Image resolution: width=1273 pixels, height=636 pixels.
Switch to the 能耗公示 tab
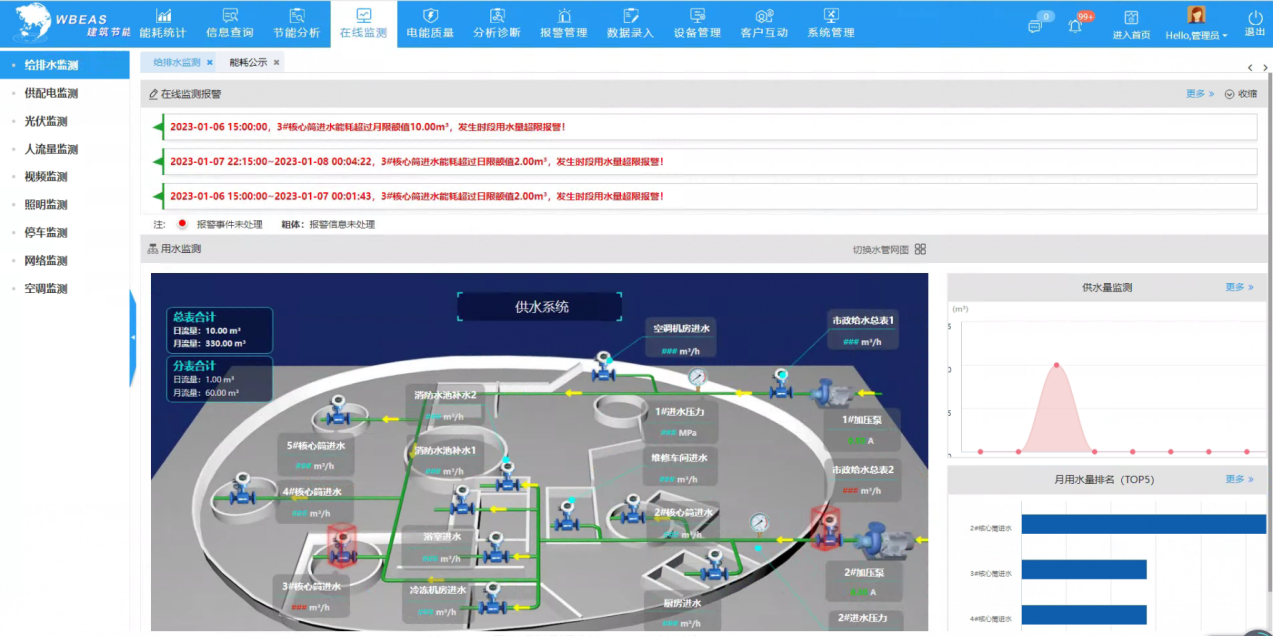tap(248, 62)
